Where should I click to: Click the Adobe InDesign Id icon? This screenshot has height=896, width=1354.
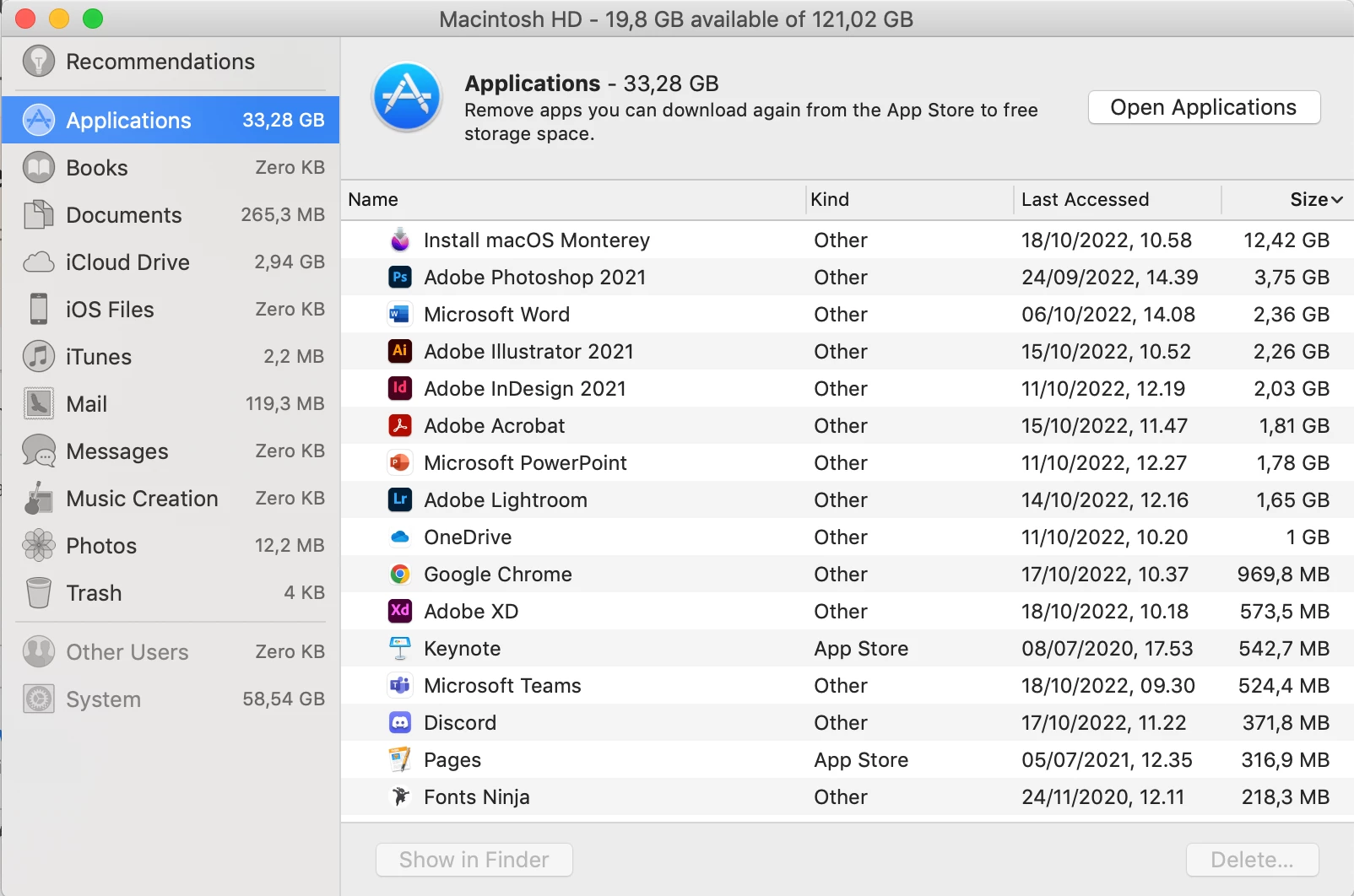point(400,388)
